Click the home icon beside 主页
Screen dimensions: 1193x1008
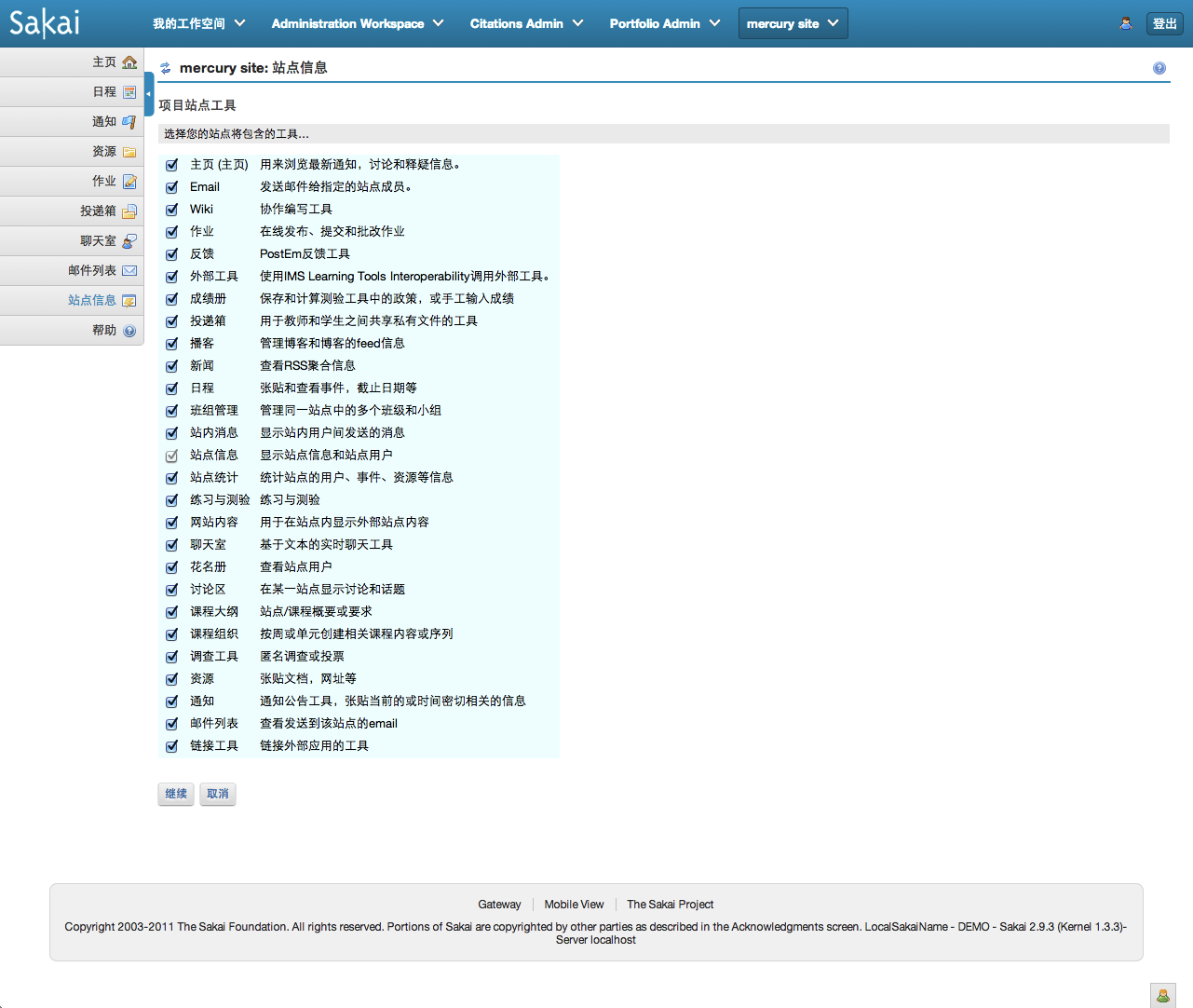pos(129,62)
